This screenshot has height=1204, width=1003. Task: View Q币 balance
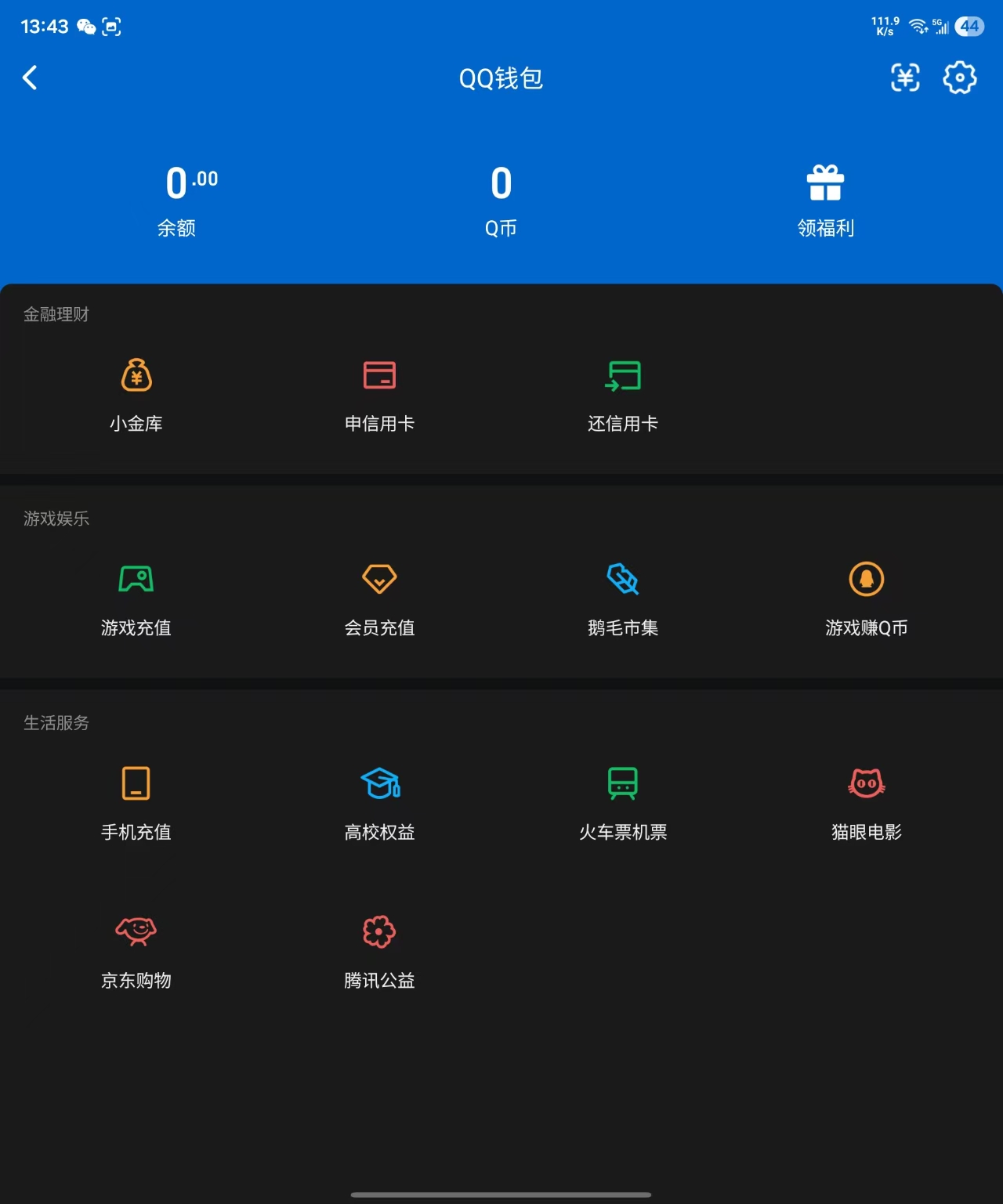(501, 196)
